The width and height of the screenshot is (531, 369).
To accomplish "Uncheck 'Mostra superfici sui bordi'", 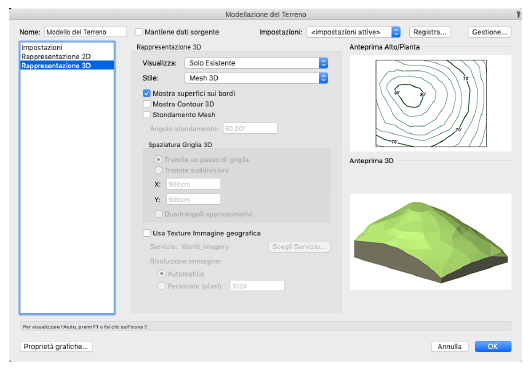I will coord(147,93).
